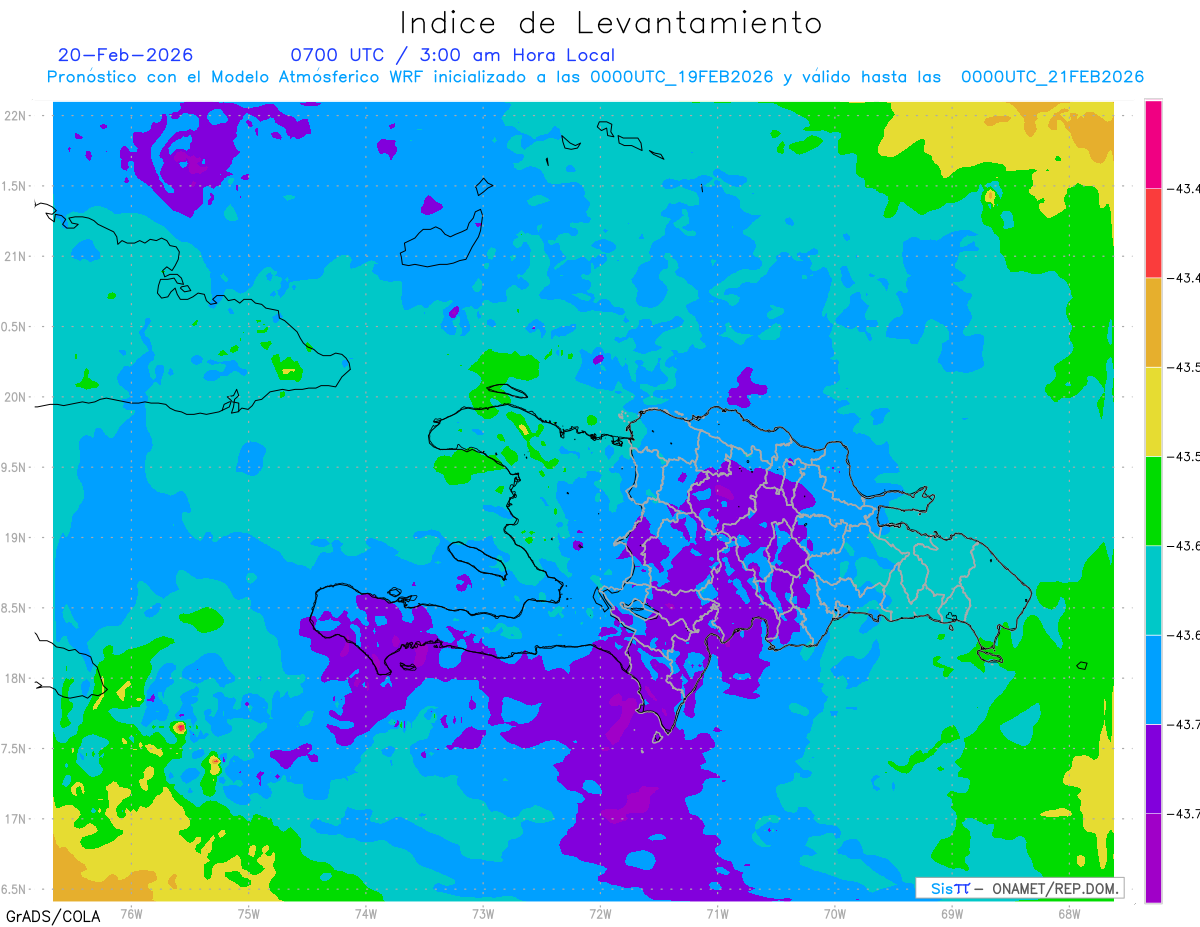The height and width of the screenshot is (927, 1200).
Task: Click the red color bar segment
Action: click(x=1153, y=233)
